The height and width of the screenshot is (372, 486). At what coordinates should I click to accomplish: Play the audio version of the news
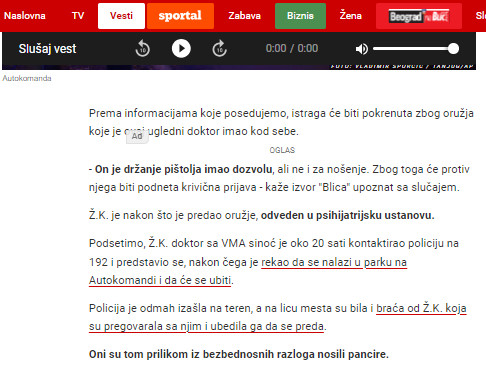click(181, 49)
